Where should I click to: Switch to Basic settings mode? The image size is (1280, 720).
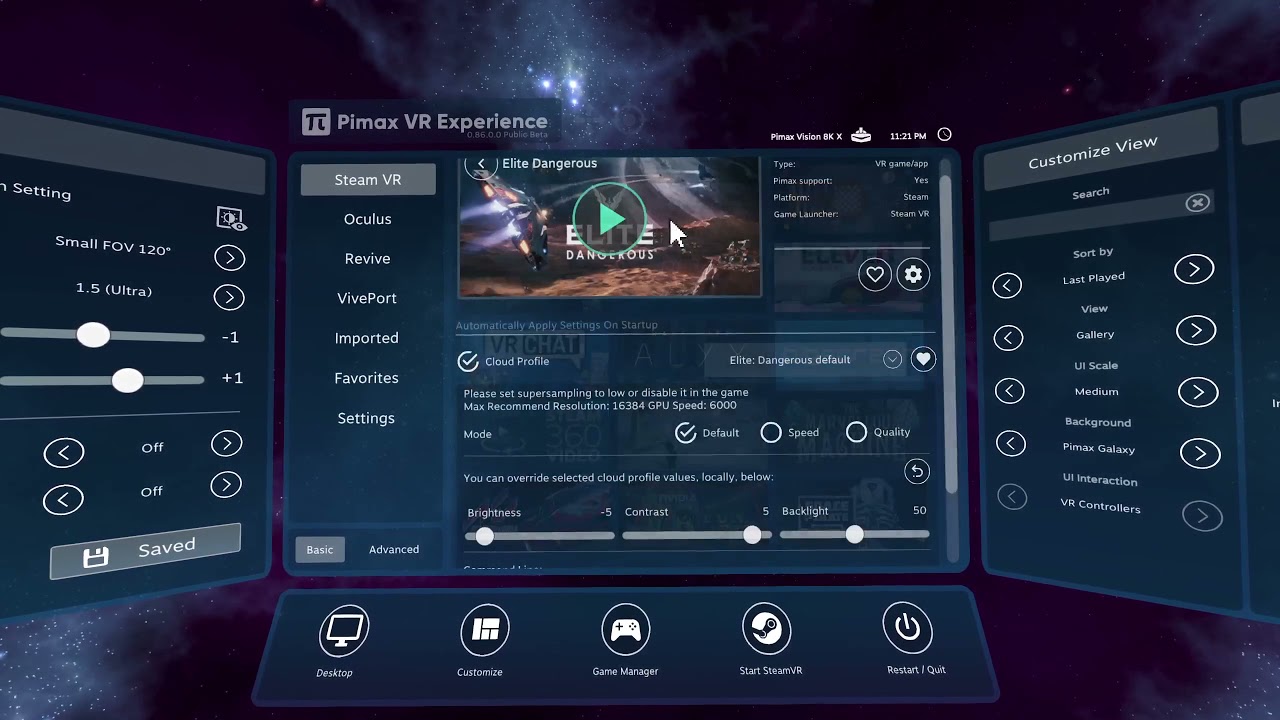320,549
